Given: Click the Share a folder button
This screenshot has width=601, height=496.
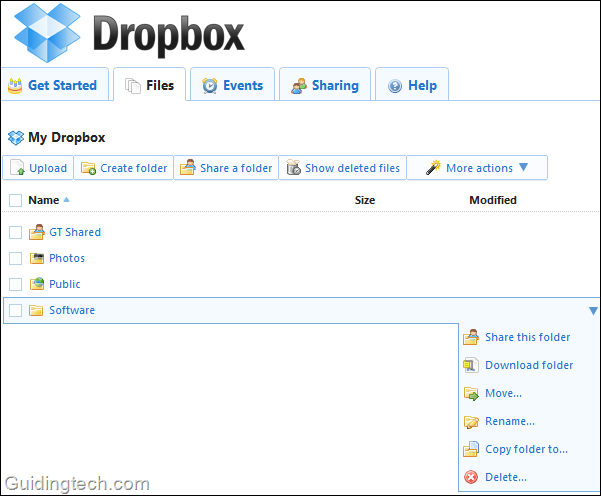Looking at the screenshot, I should pyautogui.click(x=226, y=168).
